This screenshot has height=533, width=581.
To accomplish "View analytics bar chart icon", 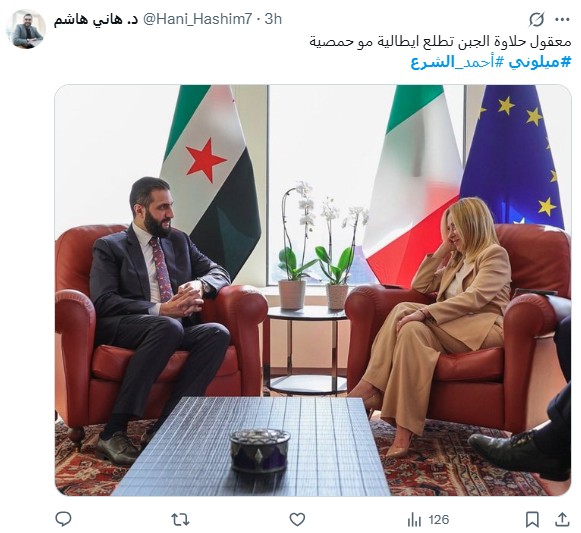I will pos(414,520).
